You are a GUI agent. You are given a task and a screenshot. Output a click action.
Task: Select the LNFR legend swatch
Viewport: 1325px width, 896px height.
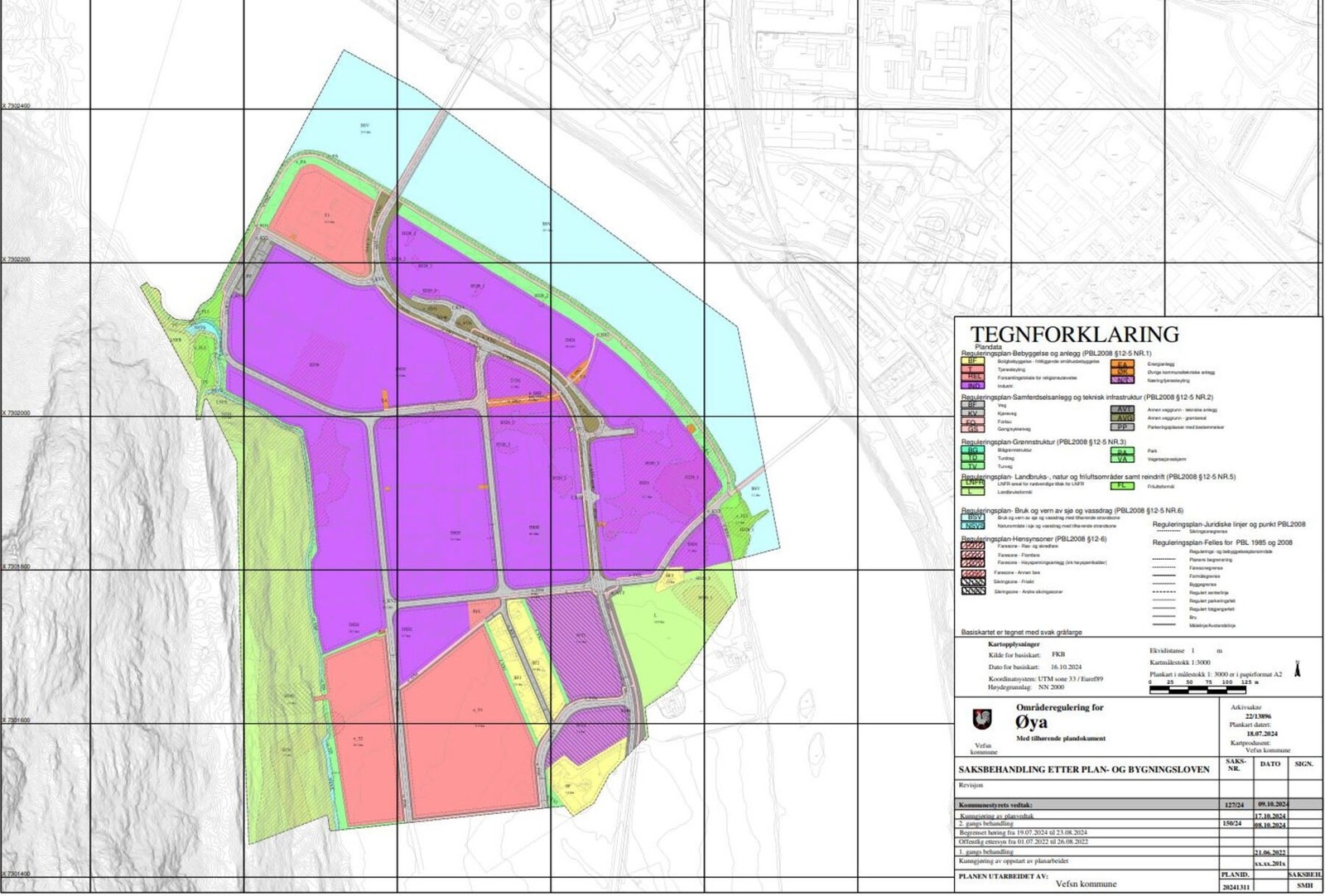pyautogui.click(x=971, y=484)
